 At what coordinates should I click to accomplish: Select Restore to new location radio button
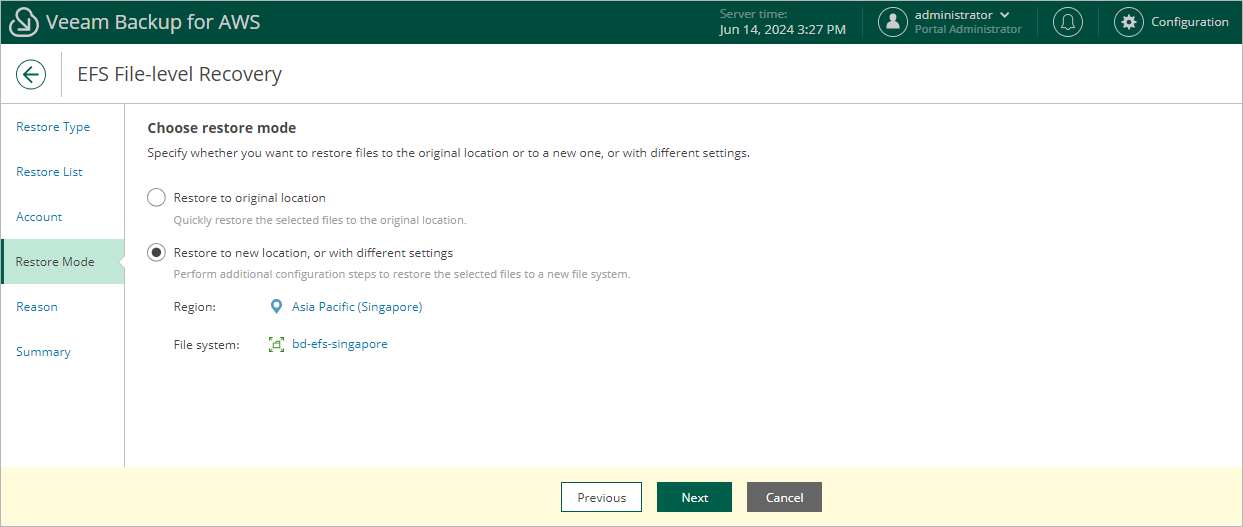pos(156,253)
